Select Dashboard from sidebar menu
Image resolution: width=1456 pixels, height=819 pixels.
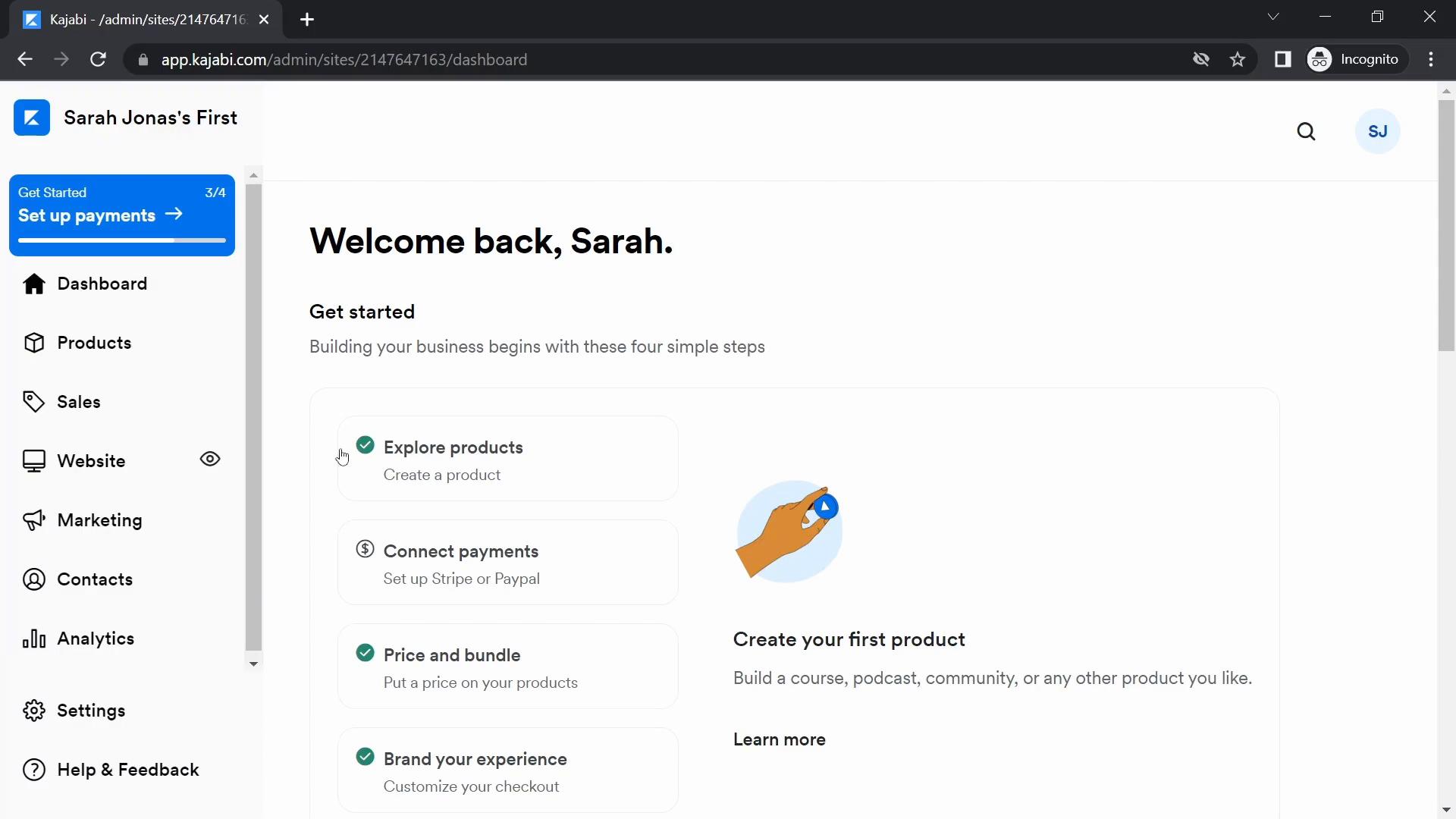click(x=102, y=283)
